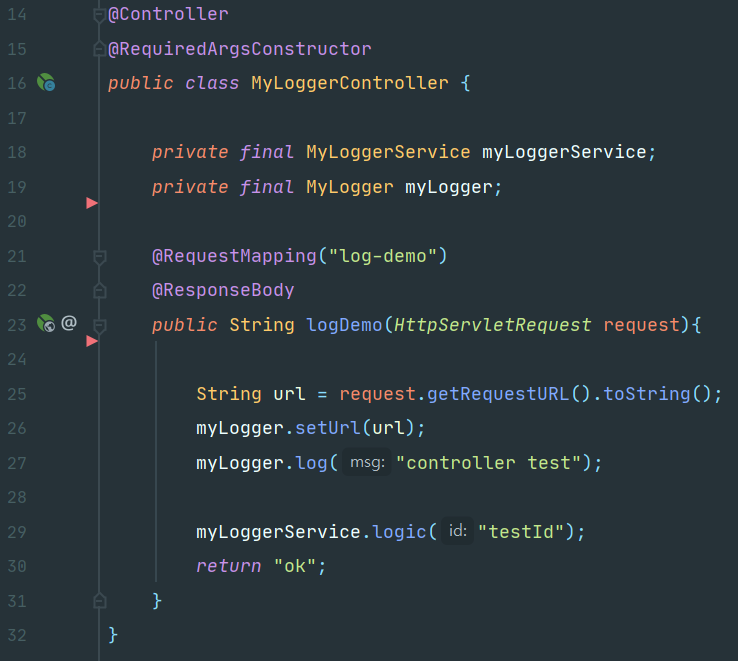The image size is (738, 661).
Task: Click the @ gutter icon beside logDemo
Action: pos(69,323)
